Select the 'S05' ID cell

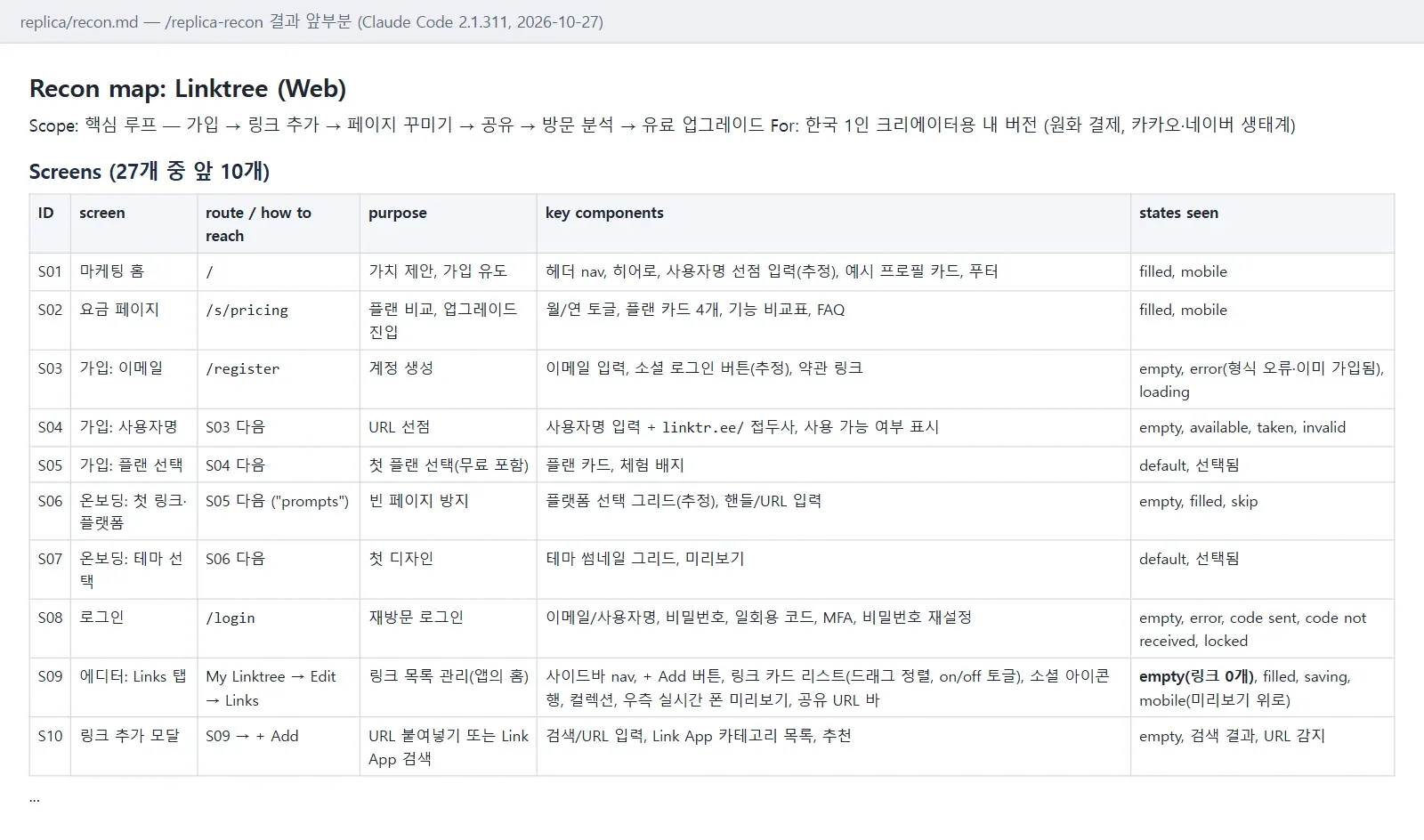click(50, 464)
